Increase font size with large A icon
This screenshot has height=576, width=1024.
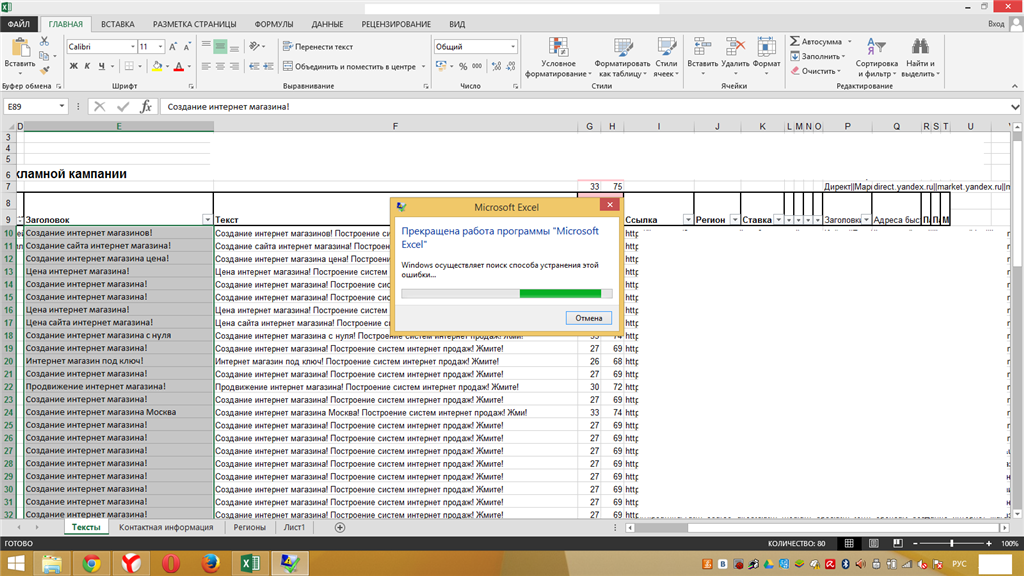[172, 46]
